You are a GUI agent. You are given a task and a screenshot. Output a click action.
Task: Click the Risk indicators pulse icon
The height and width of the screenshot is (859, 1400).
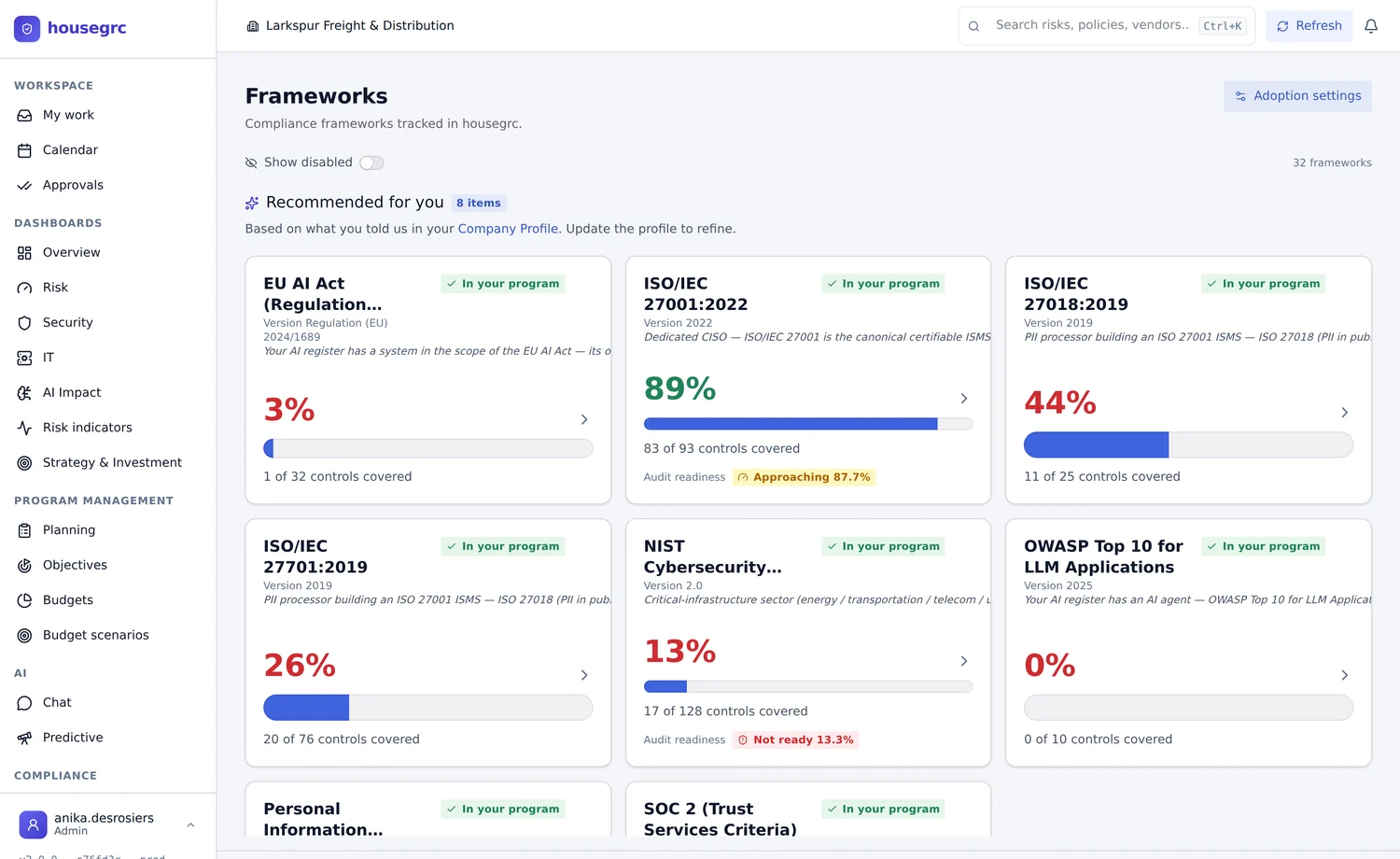pos(24,428)
